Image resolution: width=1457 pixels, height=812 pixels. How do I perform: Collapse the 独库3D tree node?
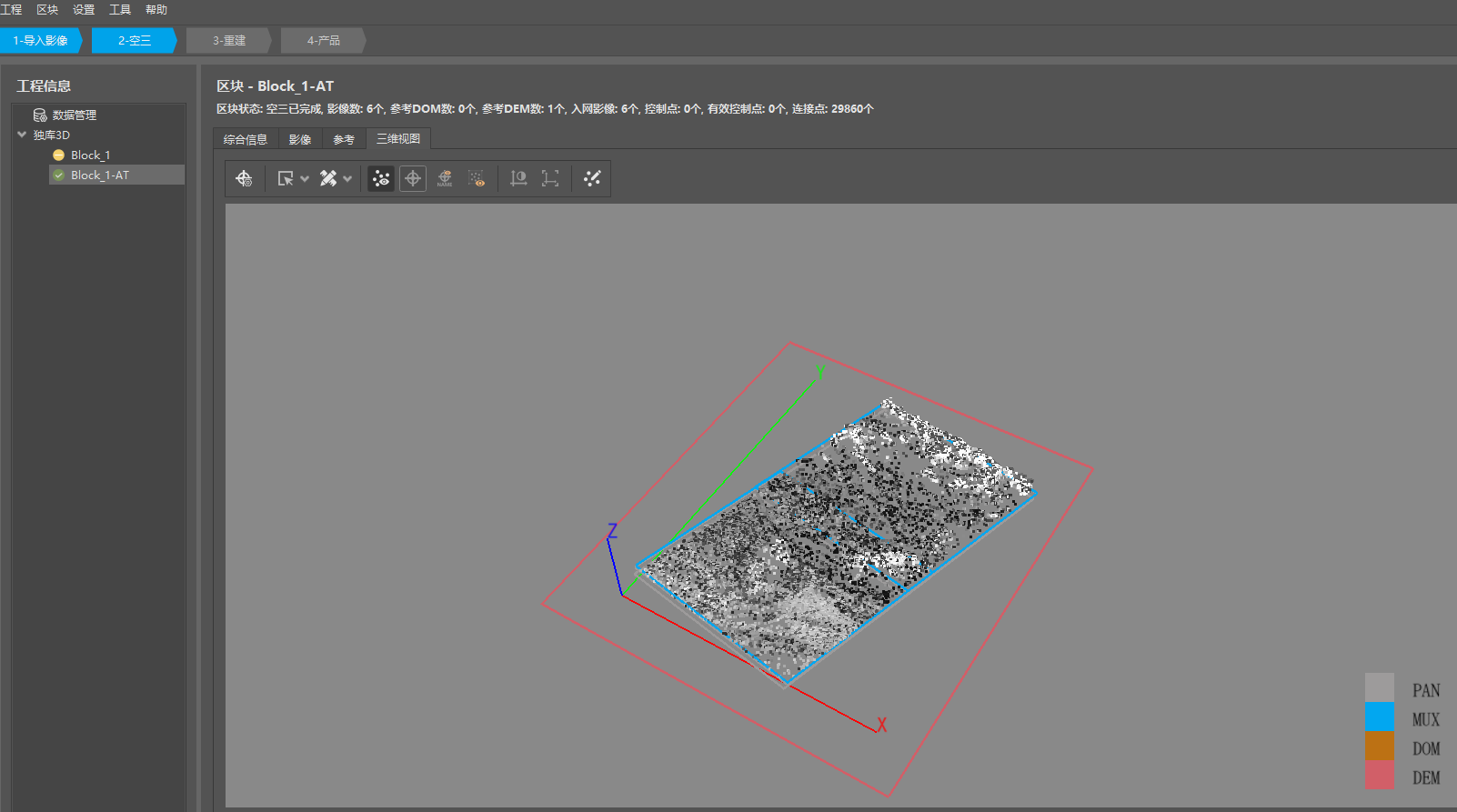(x=22, y=135)
